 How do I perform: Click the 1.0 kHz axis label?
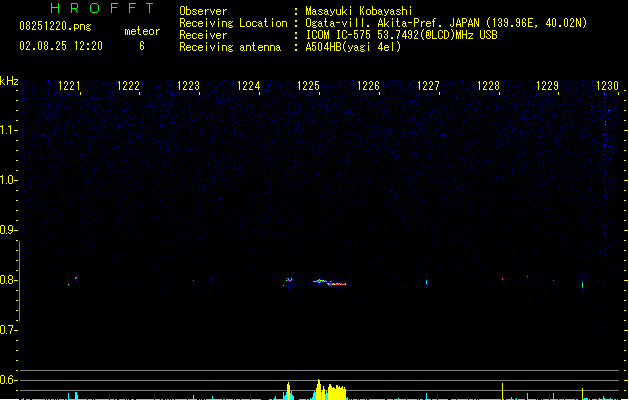click(x=8, y=180)
